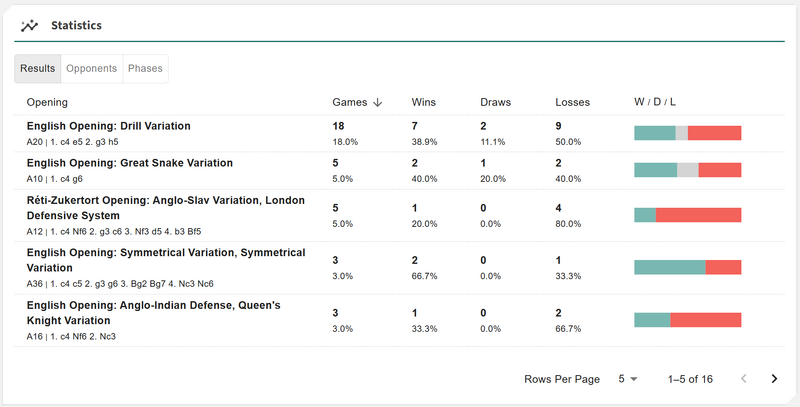Click the Great Snake Variation W/D/L bar
Screen dimensions: 800x407
(687, 170)
